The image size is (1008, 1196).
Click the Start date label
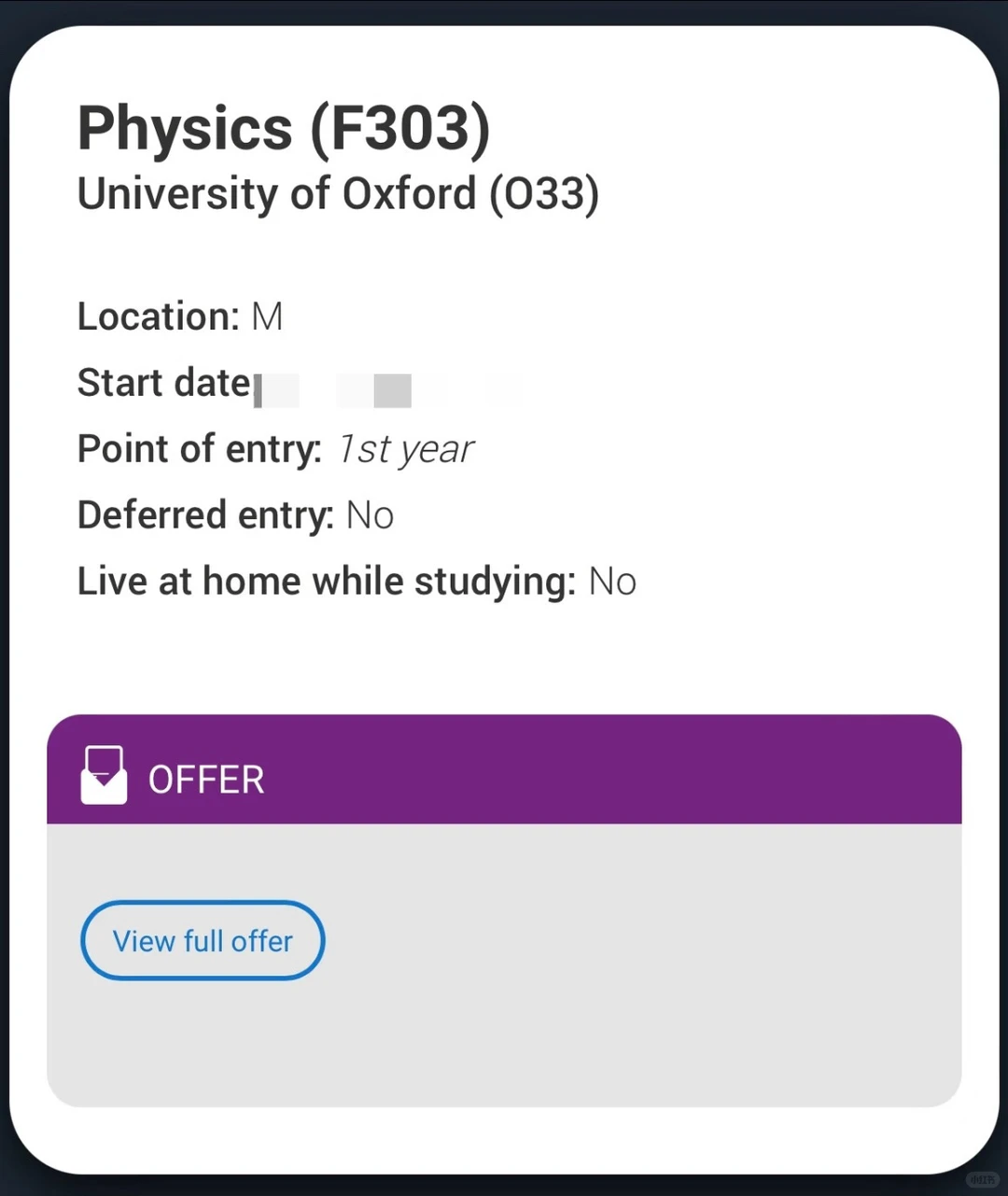point(164,383)
